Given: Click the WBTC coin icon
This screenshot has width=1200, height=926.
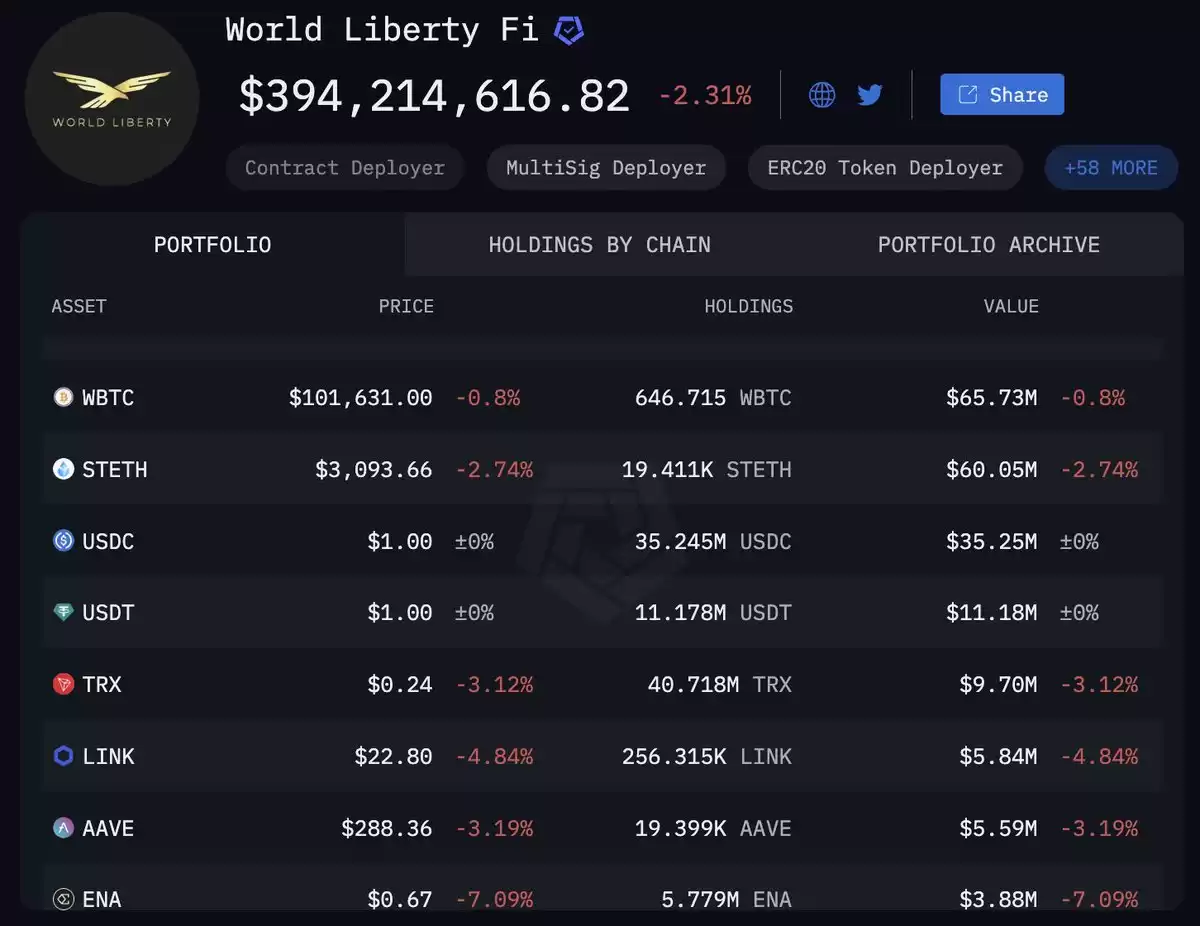Looking at the screenshot, I should [x=64, y=397].
